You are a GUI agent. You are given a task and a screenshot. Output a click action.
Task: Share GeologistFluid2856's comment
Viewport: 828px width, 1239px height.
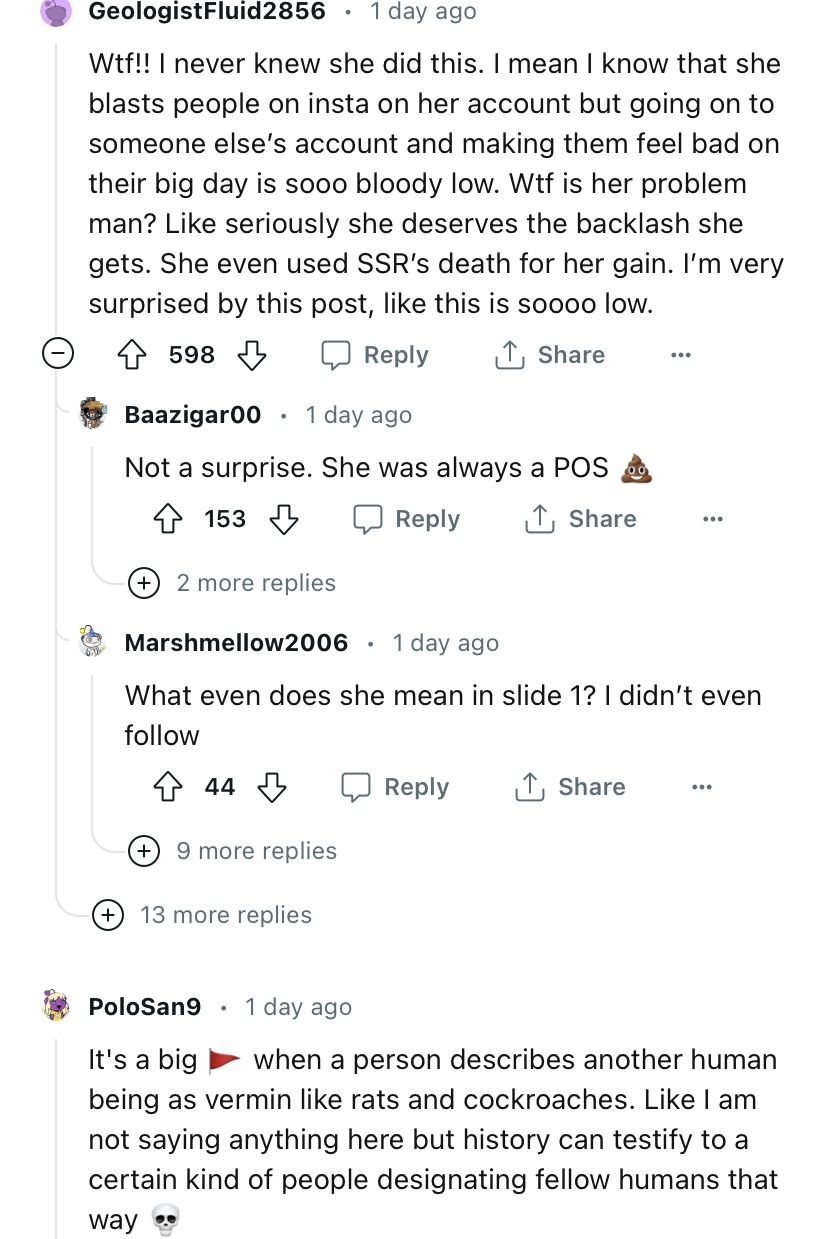(x=550, y=355)
